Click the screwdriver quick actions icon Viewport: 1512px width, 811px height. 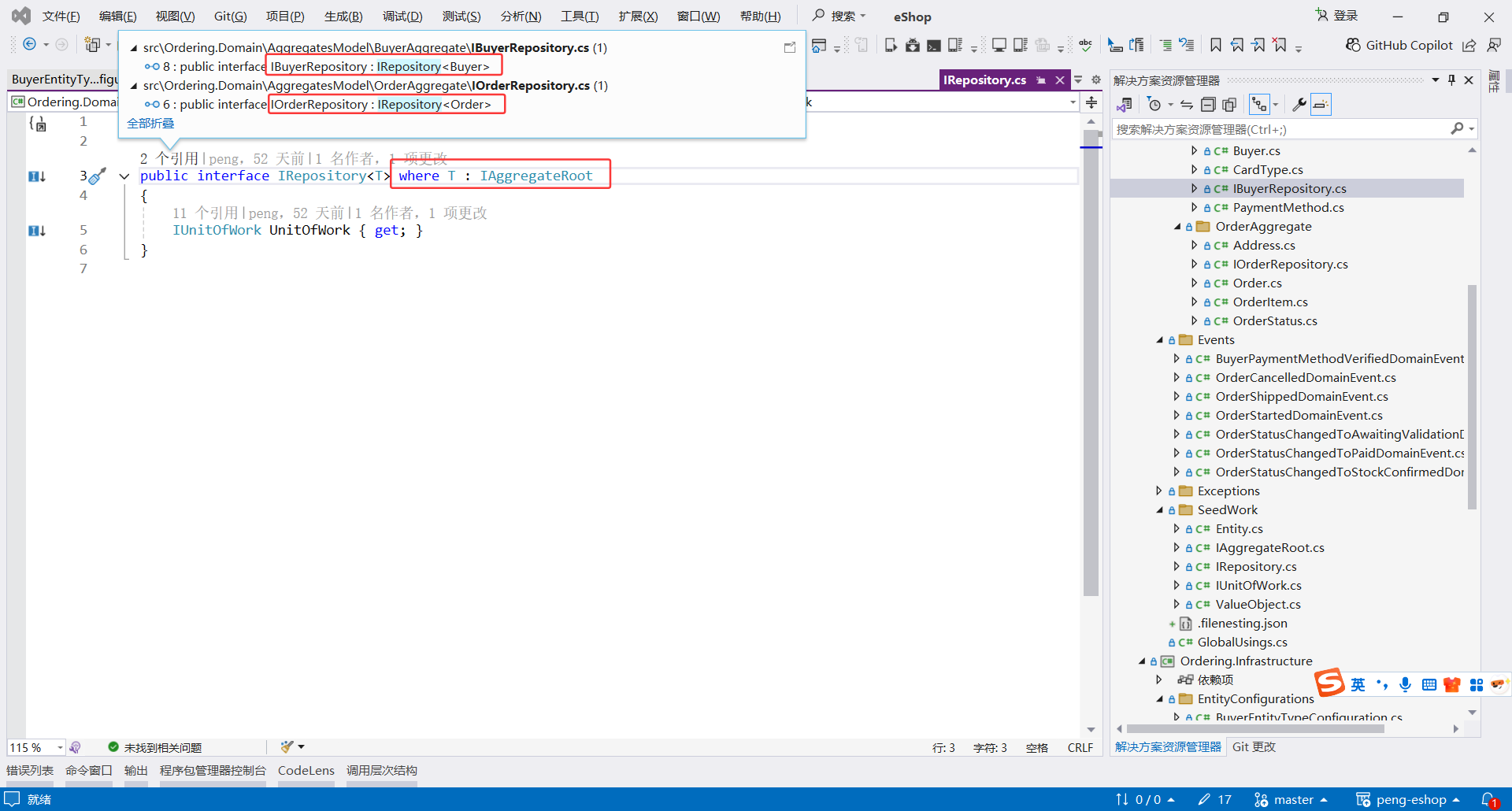click(x=97, y=176)
